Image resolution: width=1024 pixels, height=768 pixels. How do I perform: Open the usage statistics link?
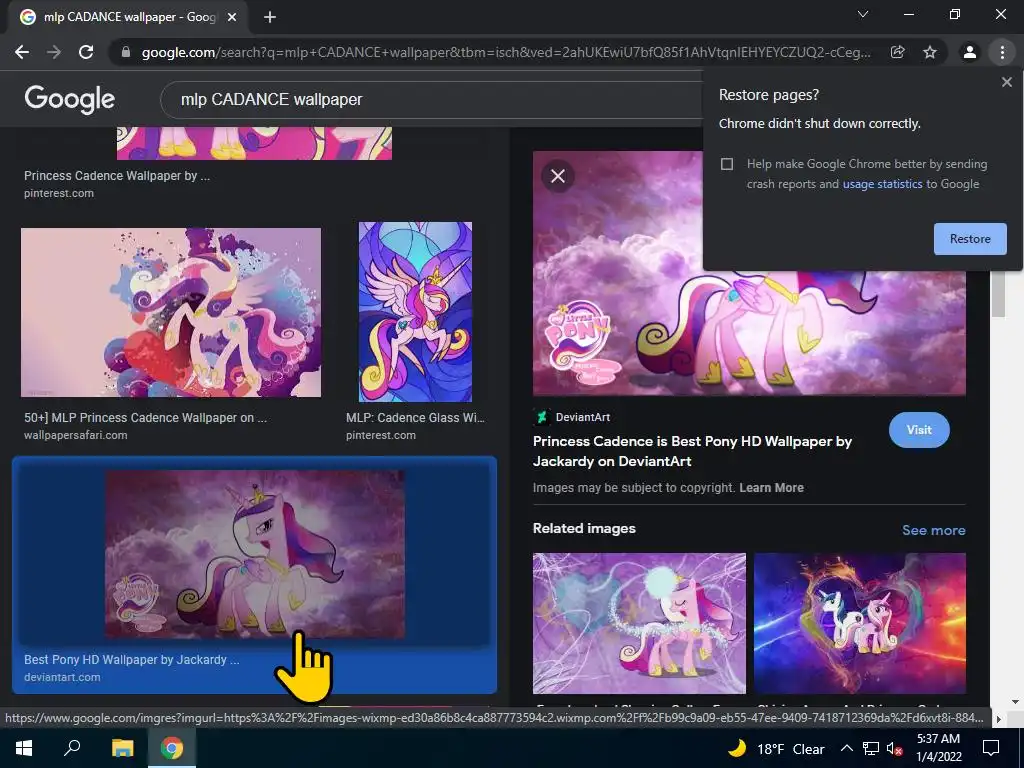coord(882,184)
